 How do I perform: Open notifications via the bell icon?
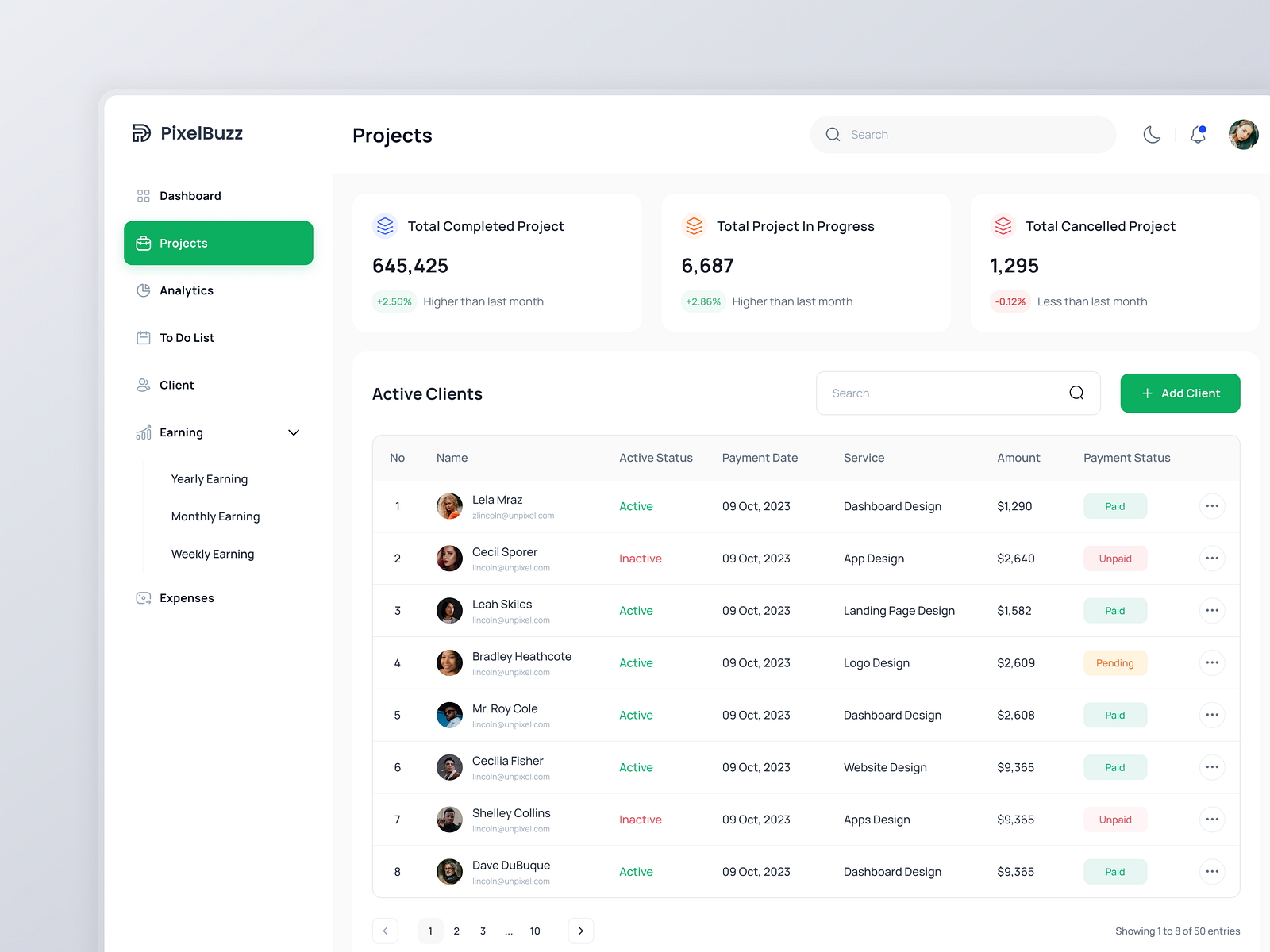click(x=1198, y=134)
